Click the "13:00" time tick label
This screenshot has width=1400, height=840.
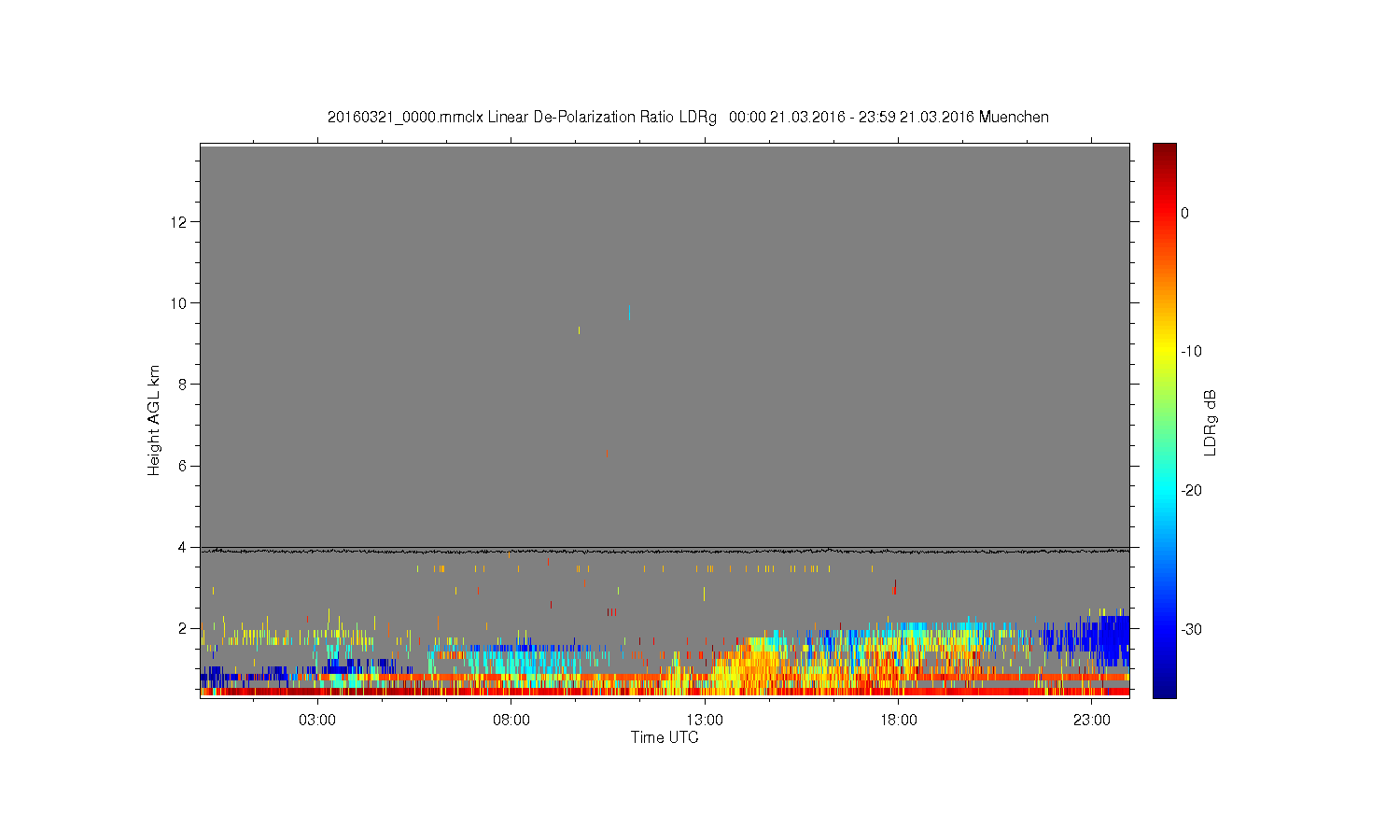705,721
